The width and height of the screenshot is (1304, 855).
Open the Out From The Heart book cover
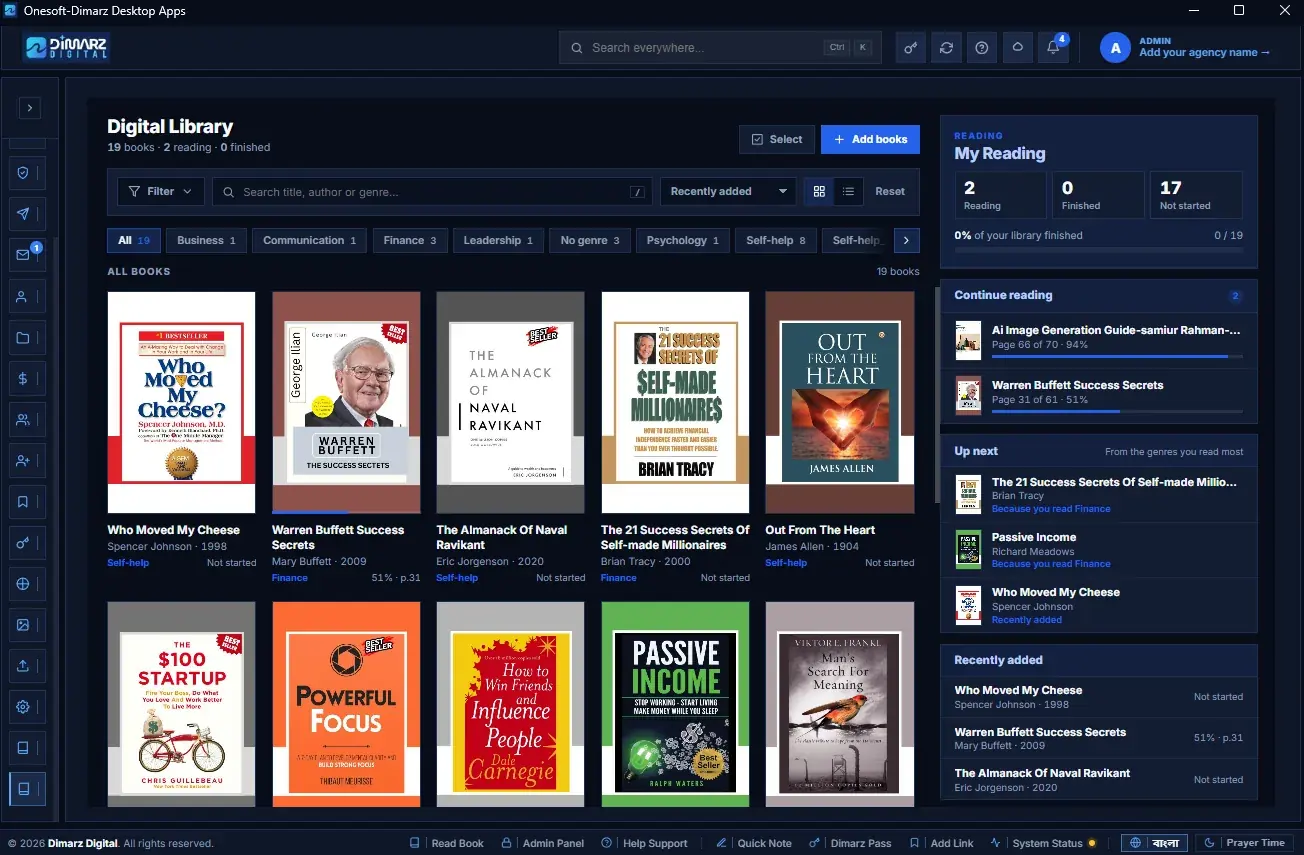click(x=840, y=402)
